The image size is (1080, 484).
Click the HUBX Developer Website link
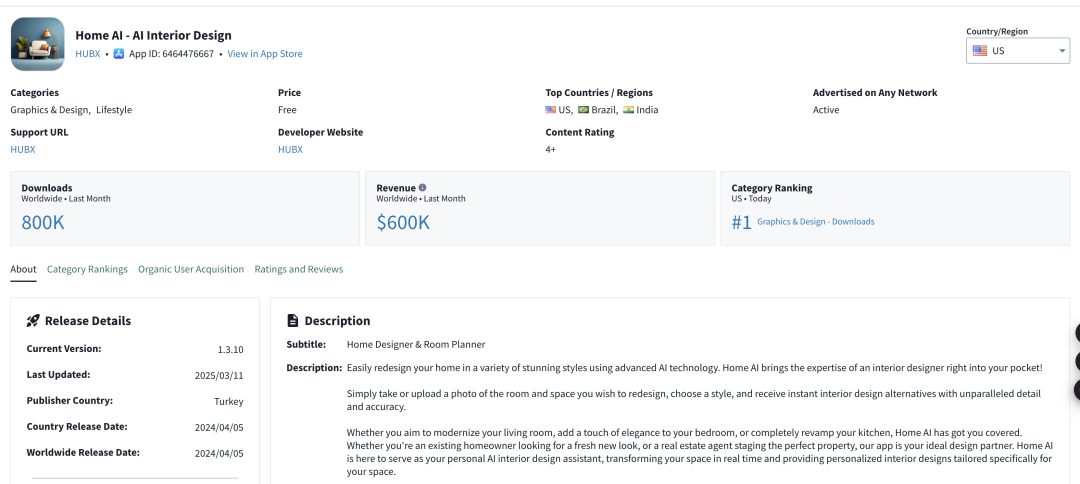point(290,149)
